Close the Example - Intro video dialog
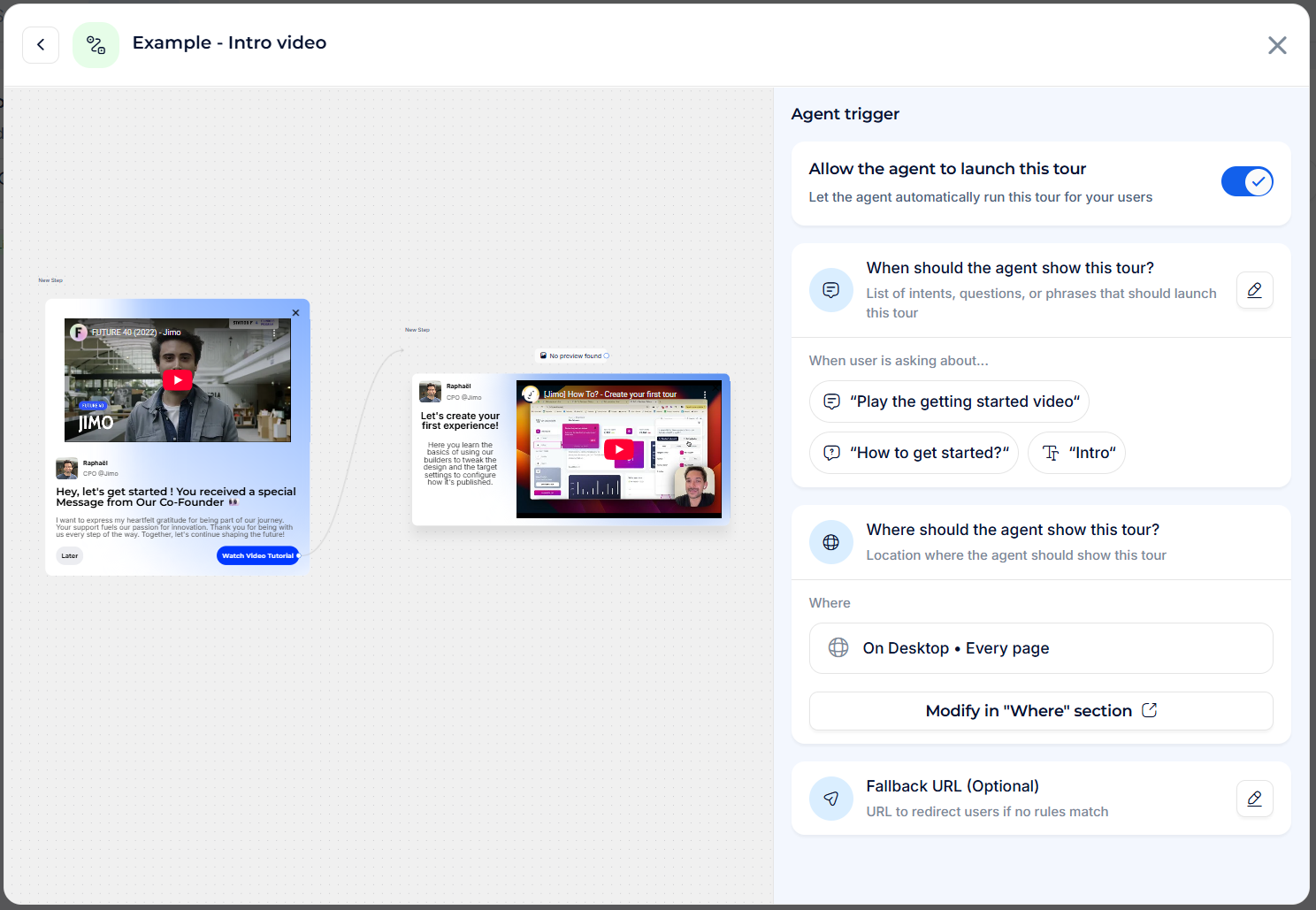Image resolution: width=1316 pixels, height=910 pixels. pyautogui.click(x=1276, y=45)
